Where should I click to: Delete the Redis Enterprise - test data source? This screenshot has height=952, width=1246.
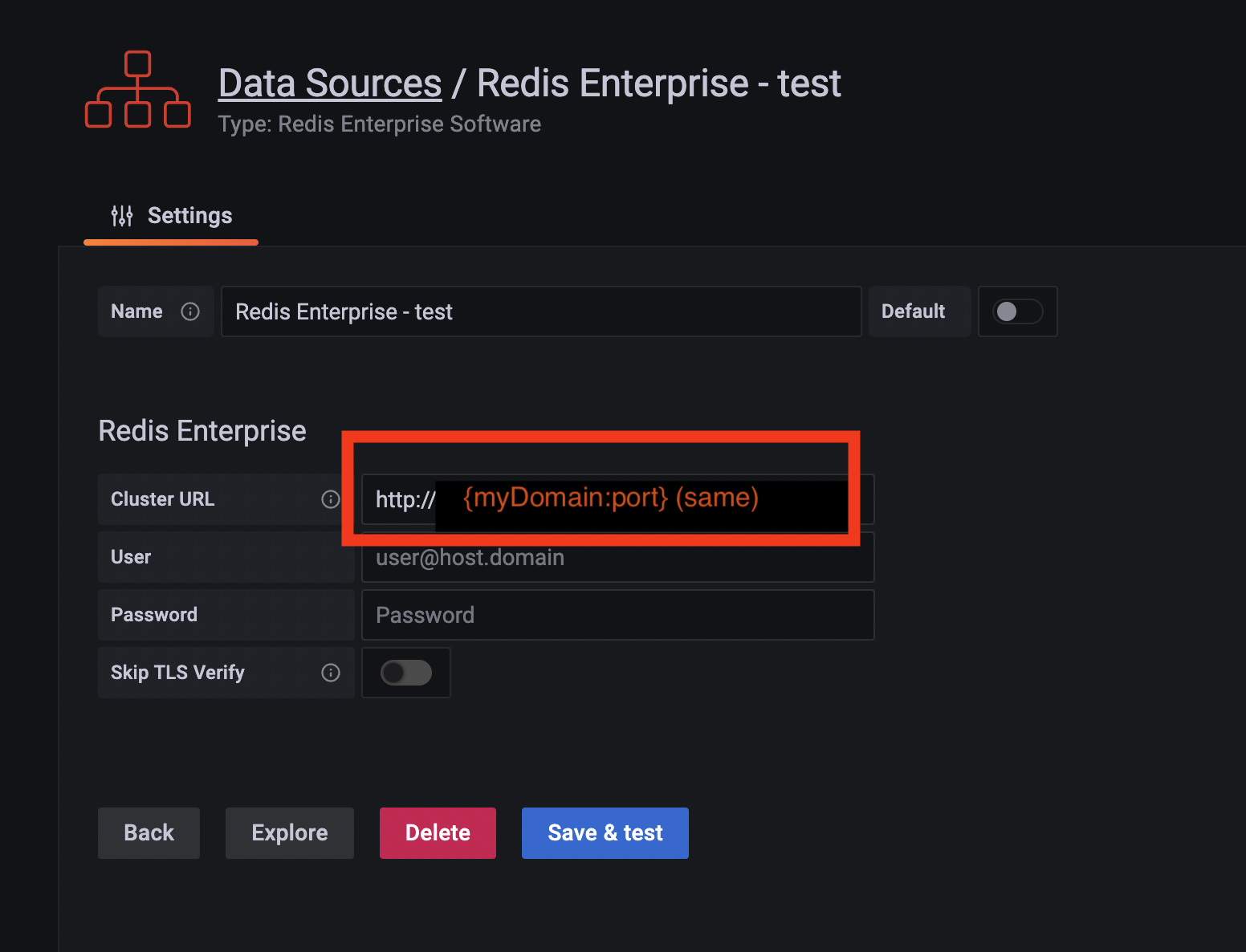pos(438,832)
